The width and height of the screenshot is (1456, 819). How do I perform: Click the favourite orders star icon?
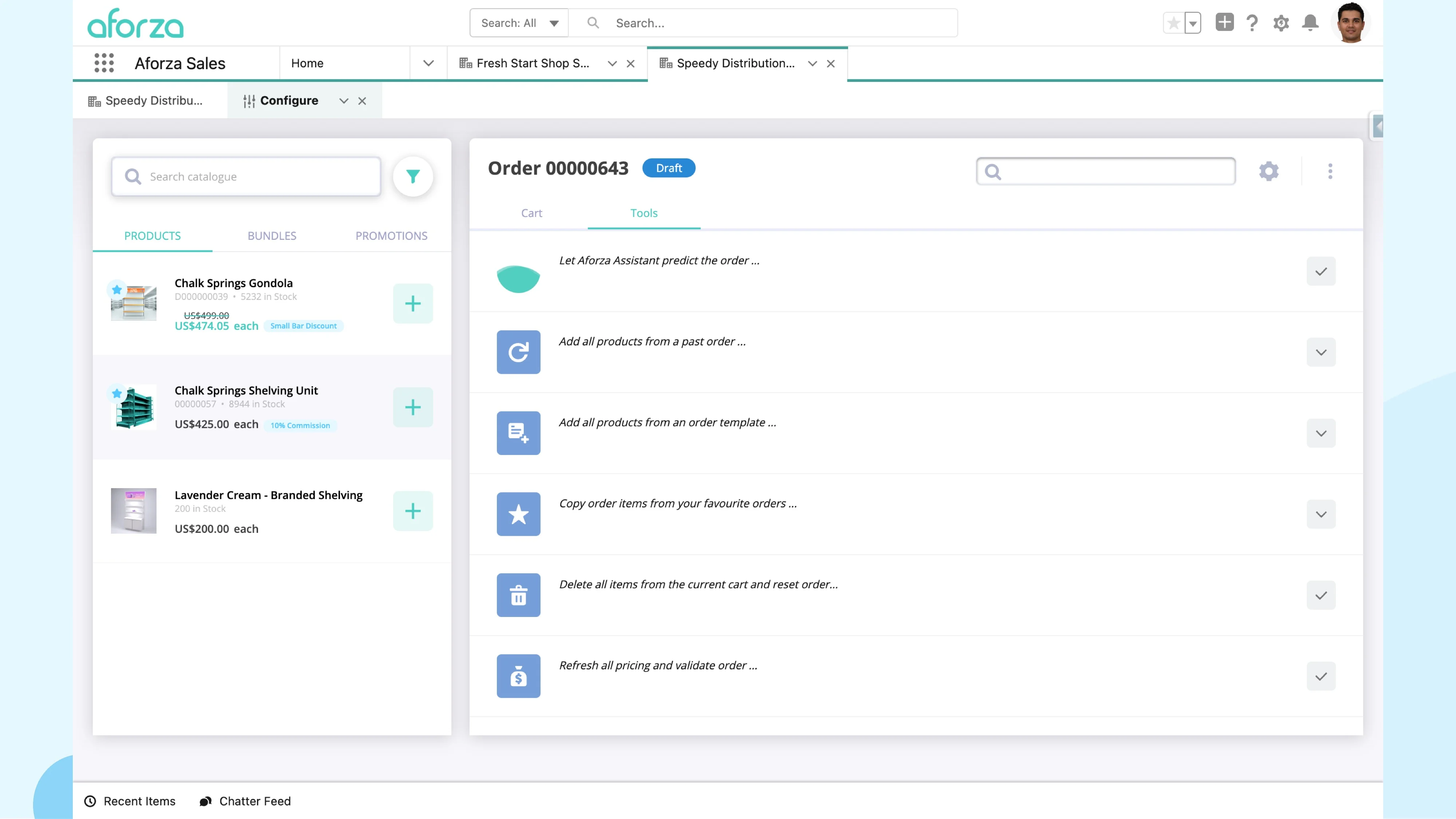[518, 514]
